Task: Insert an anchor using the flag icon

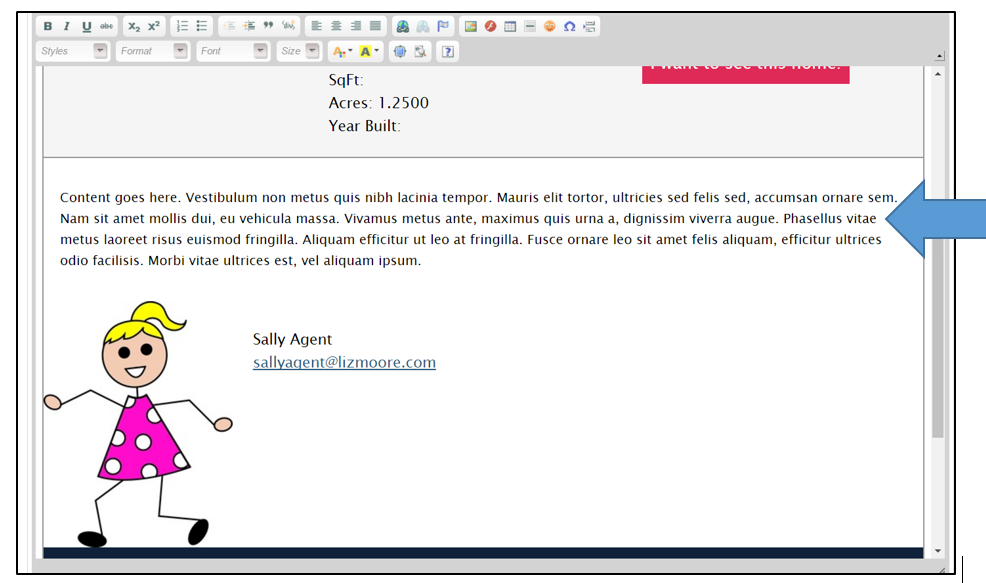Action: pyautogui.click(x=443, y=27)
